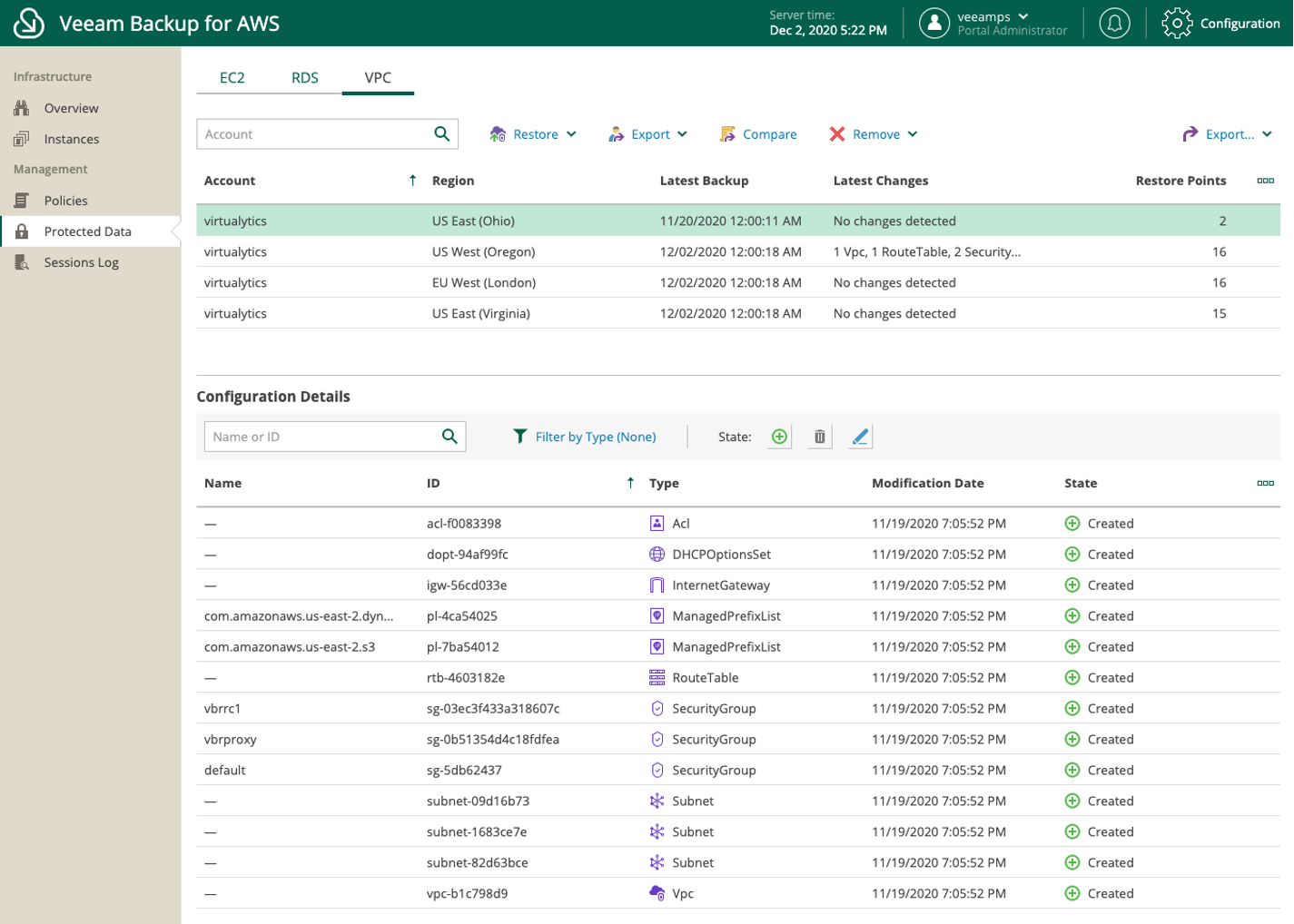The height and width of the screenshot is (924, 1294).
Task: Select the US East (Ohio) account row
Action: pyautogui.click(x=738, y=221)
